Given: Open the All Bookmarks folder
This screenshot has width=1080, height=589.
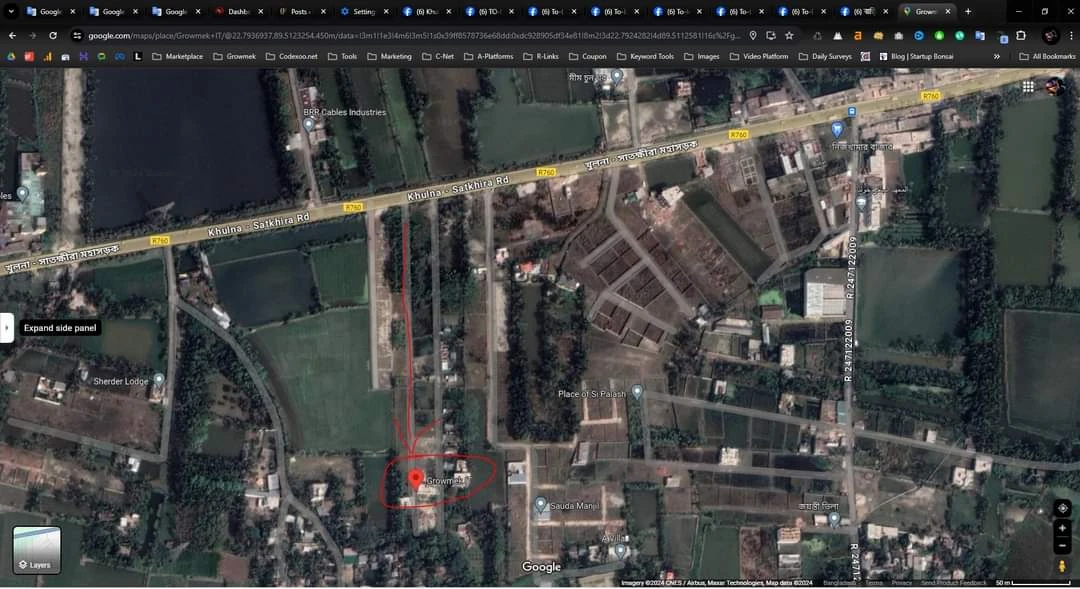Looking at the screenshot, I should tap(1047, 56).
